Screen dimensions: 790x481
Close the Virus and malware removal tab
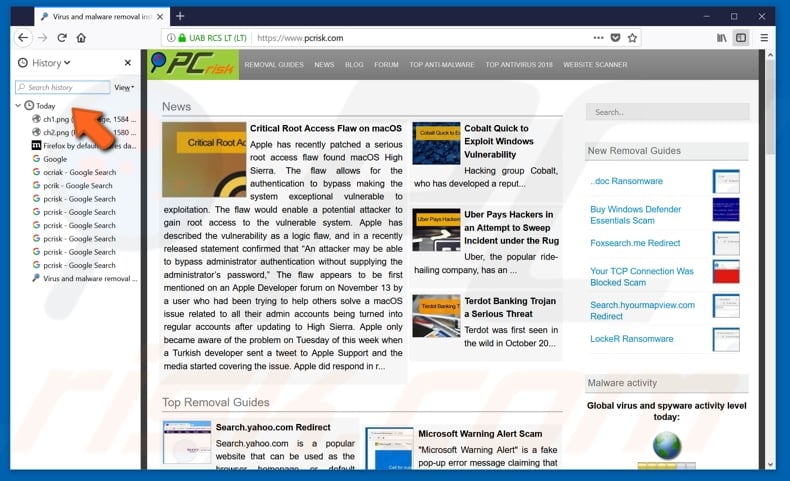(160, 17)
